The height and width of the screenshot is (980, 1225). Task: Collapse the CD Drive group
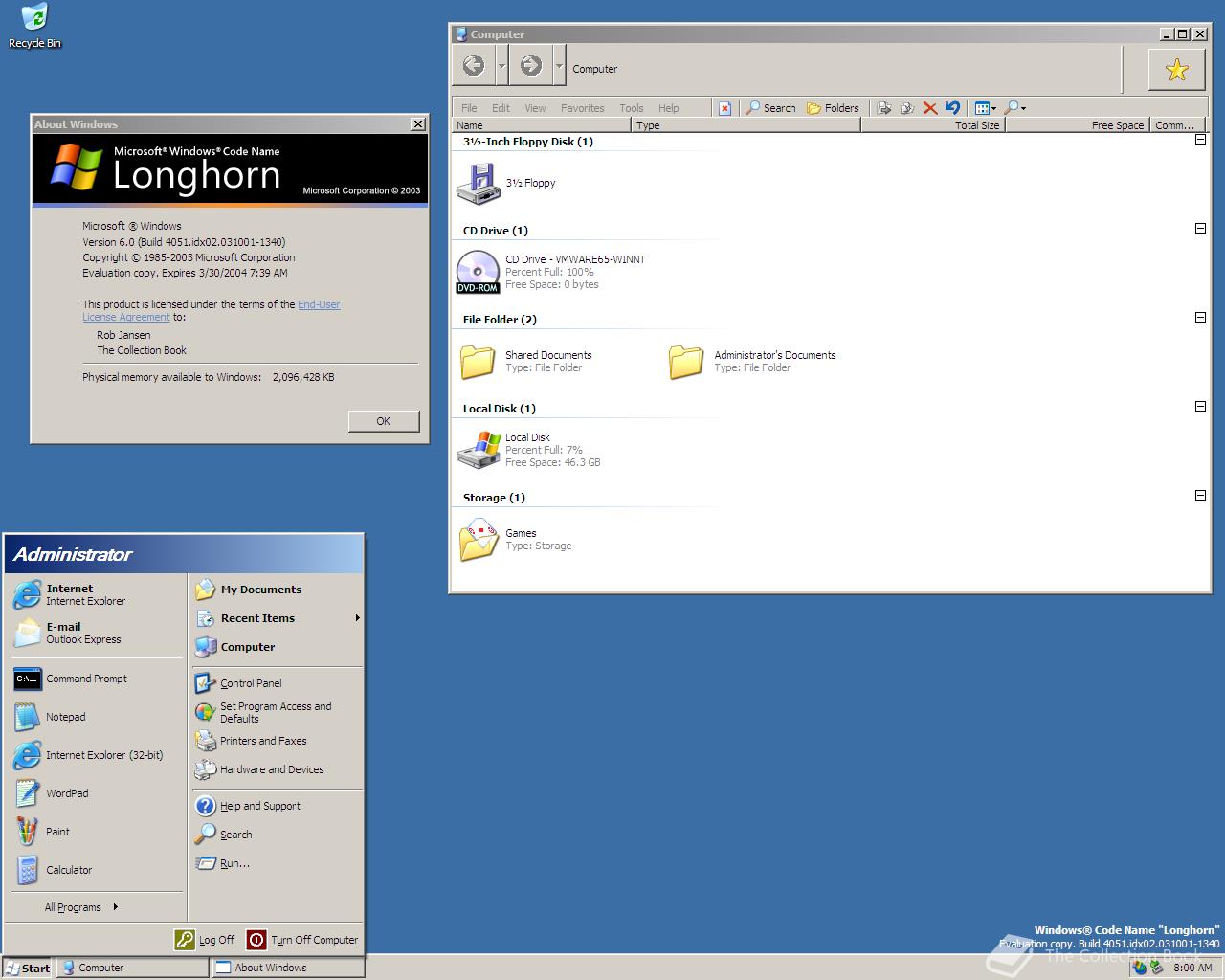point(1200,229)
